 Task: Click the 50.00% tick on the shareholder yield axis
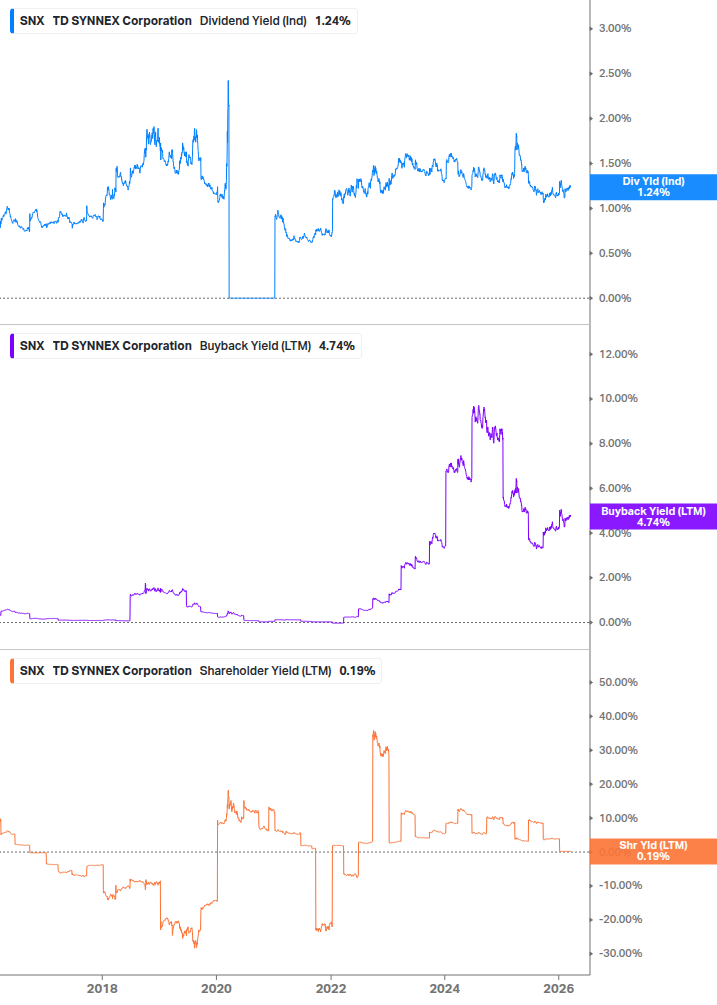(x=618, y=683)
